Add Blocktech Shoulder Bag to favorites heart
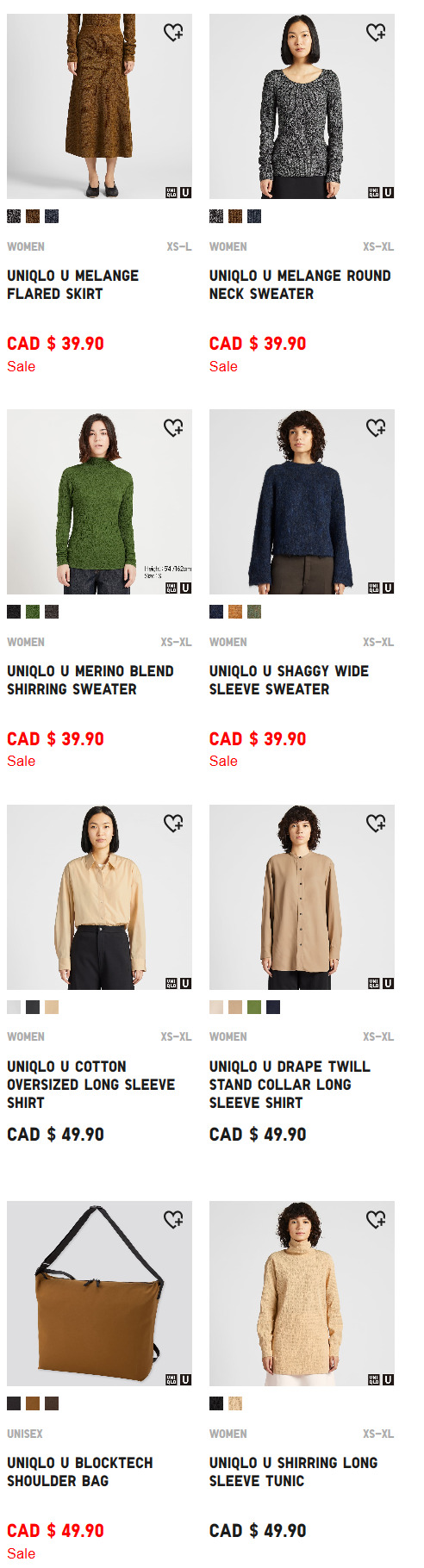Screen dimensions: 424x1568 [173, 1220]
